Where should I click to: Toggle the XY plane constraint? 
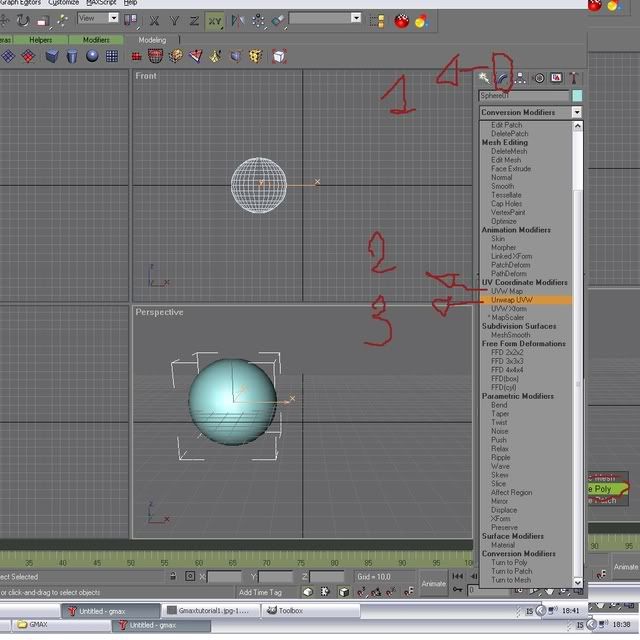tap(215, 20)
